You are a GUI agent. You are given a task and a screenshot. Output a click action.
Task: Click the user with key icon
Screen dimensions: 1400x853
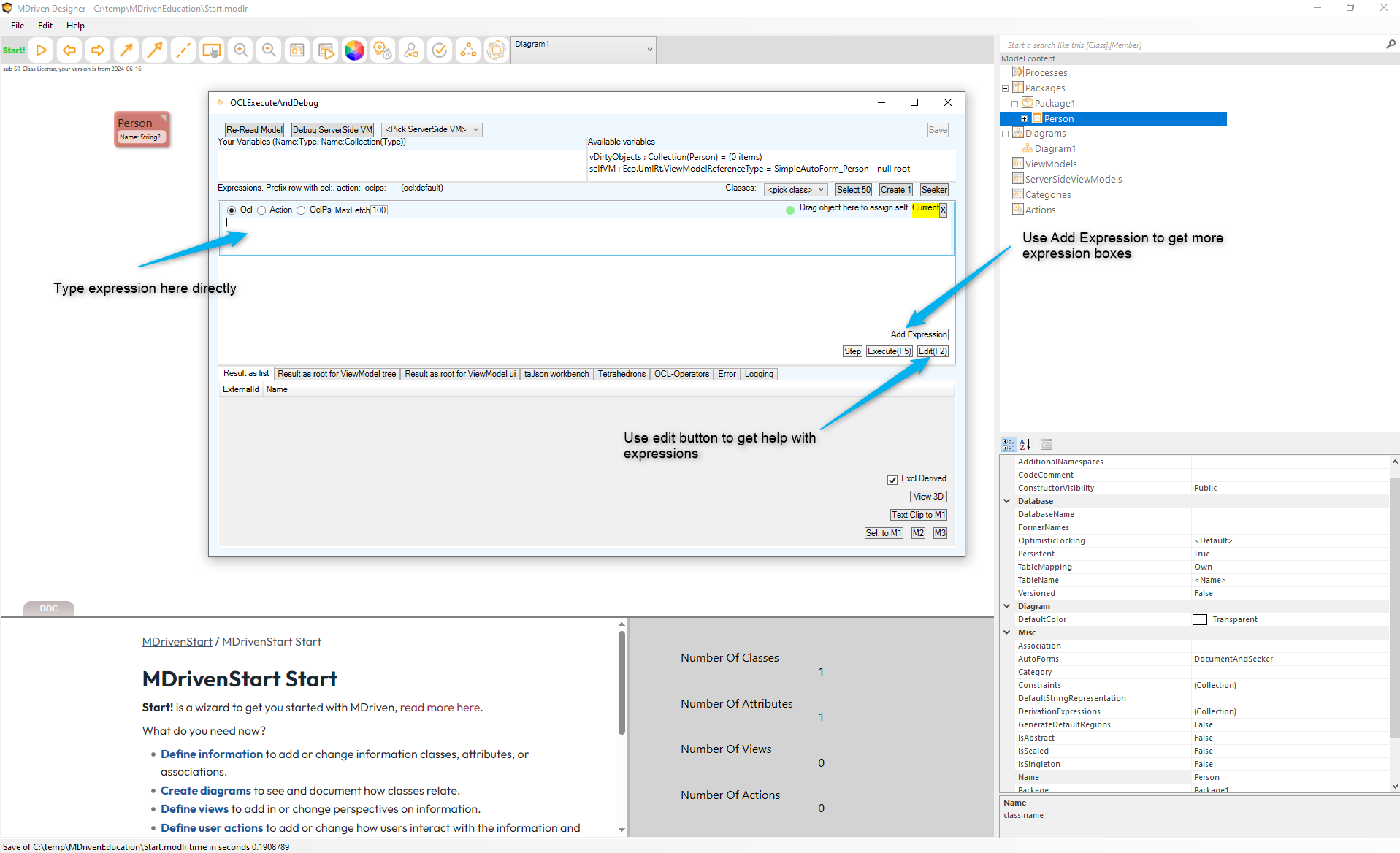coord(411,50)
